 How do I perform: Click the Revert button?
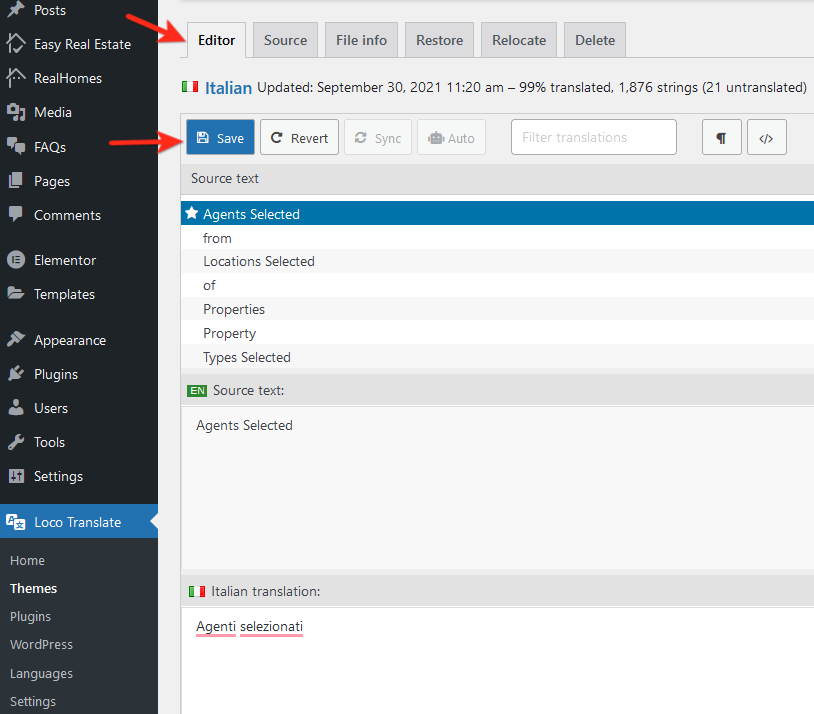[x=300, y=138]
